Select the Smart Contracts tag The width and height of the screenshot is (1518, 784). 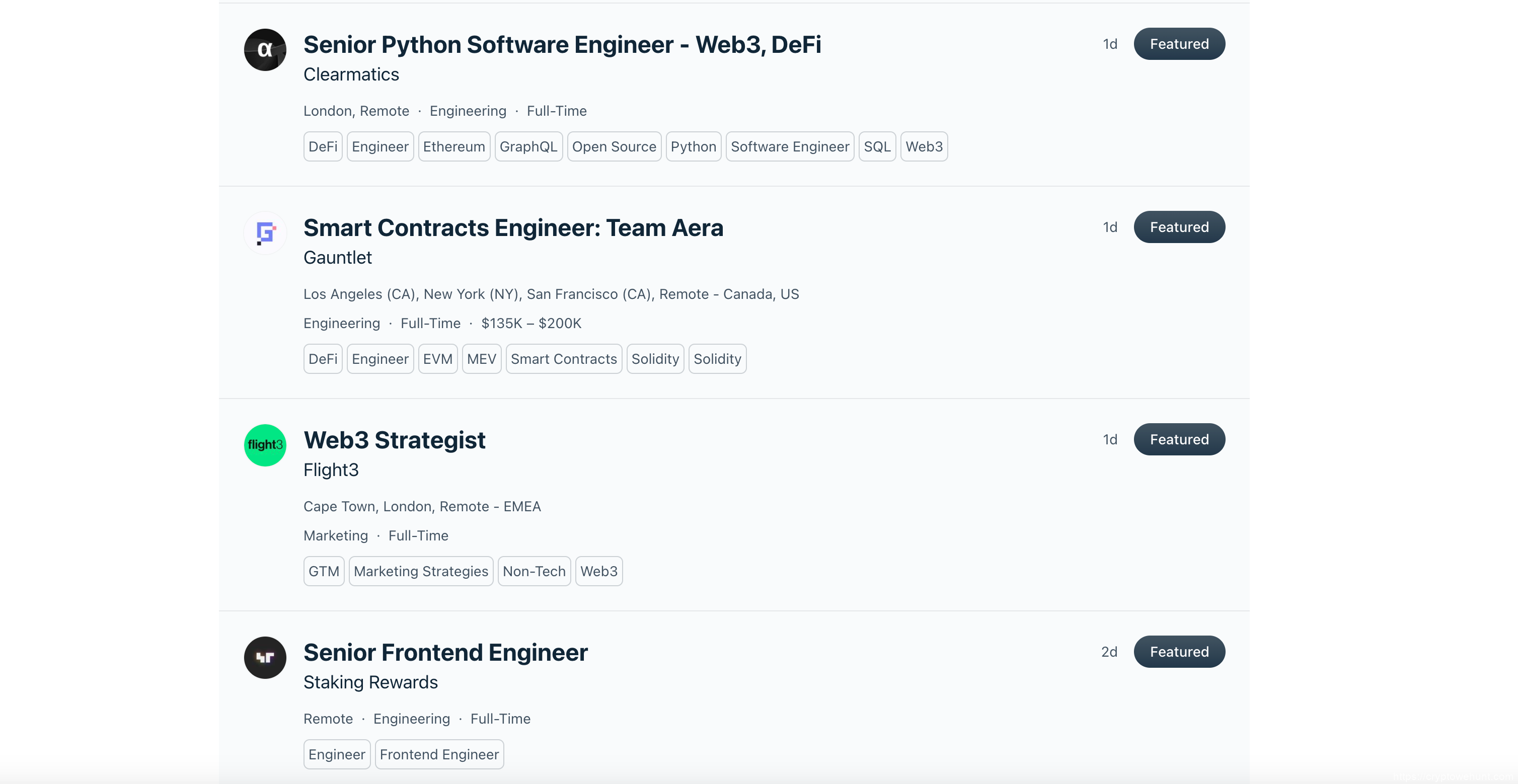[563, 359]
